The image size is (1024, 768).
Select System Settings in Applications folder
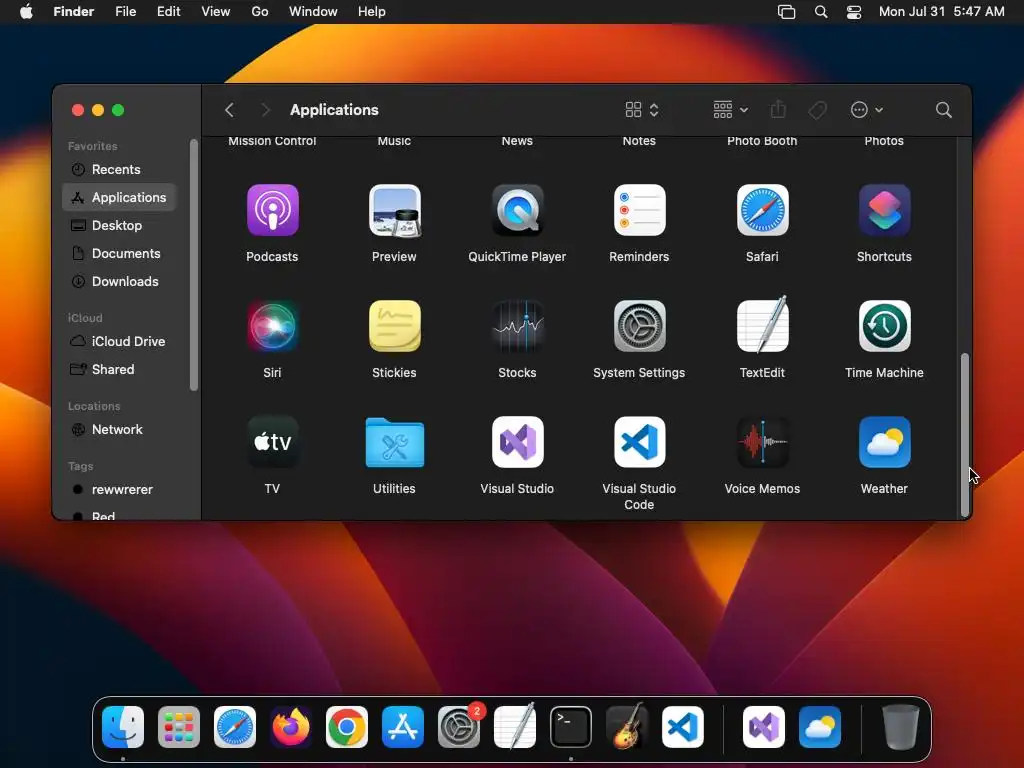coord(639,326)
